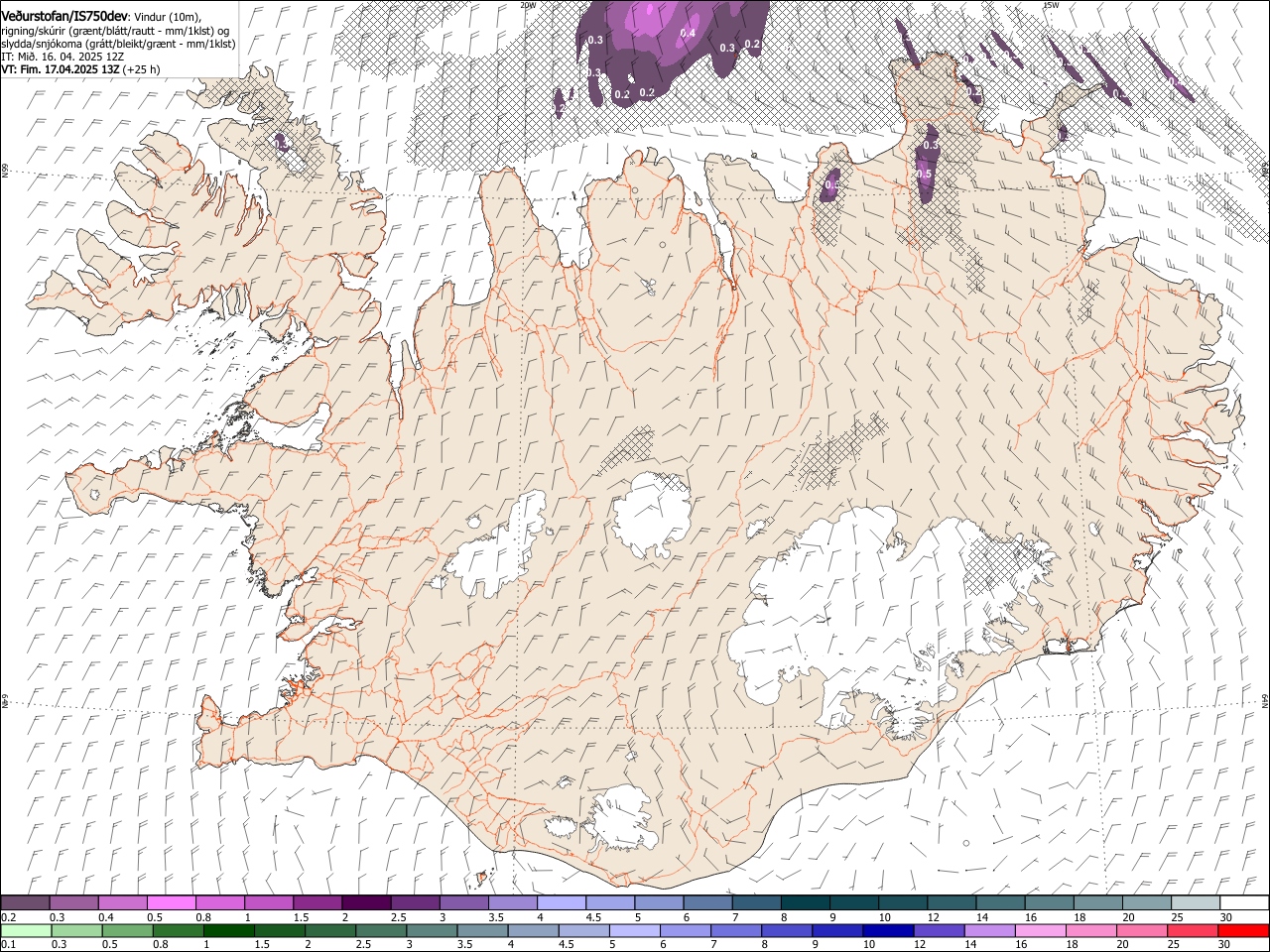This screenshot has width=1270, height=952.
Task: Click light gray upper swatch between 25 and 30
Action: coord(1196,902)
